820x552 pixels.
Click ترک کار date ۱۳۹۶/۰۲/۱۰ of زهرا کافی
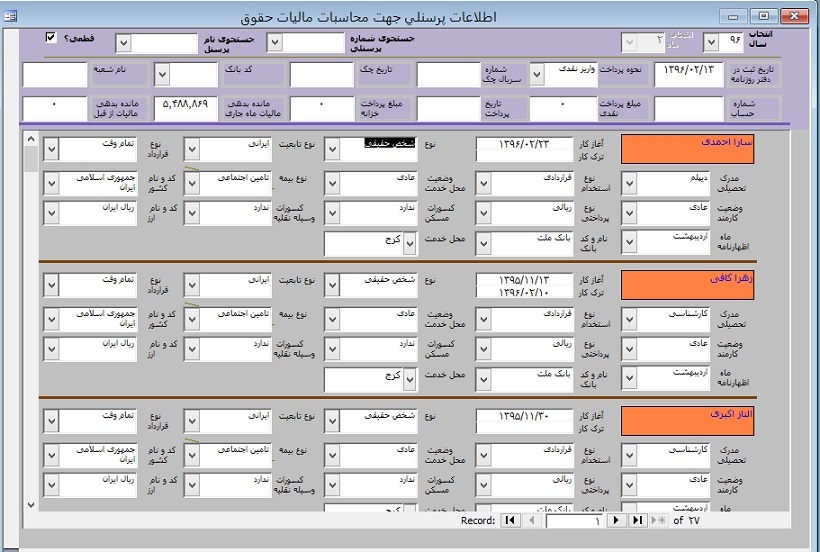pos(525,292)
